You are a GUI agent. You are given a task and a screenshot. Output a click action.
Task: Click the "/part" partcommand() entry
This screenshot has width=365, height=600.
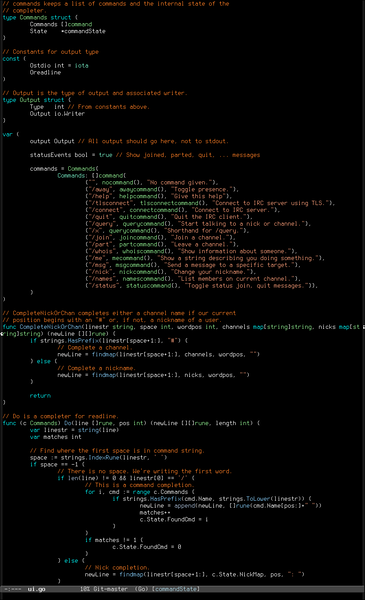click(x=162, y=245)
